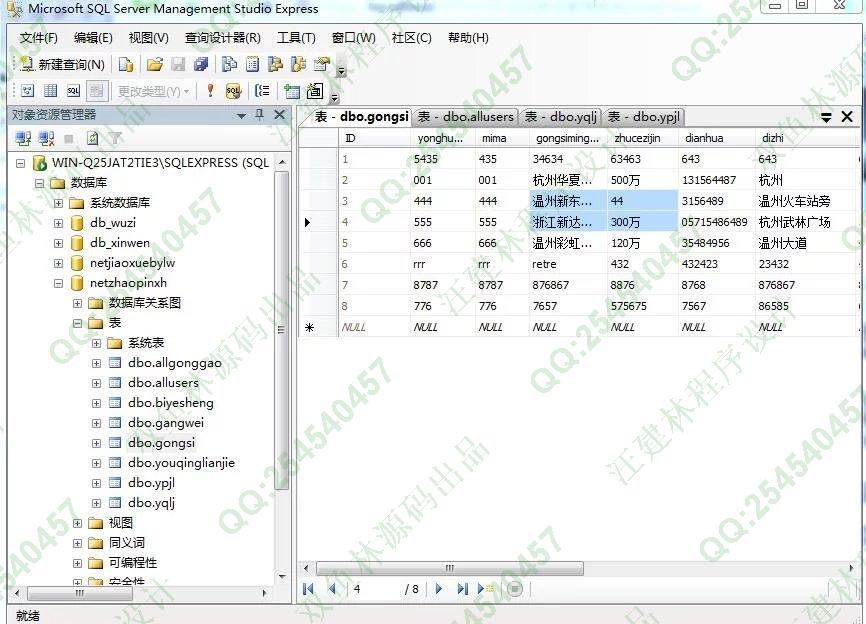866x624 pixels.
Task: Open the first-row toolbar options overflow arrow
Action: click(x=341, y=70)
